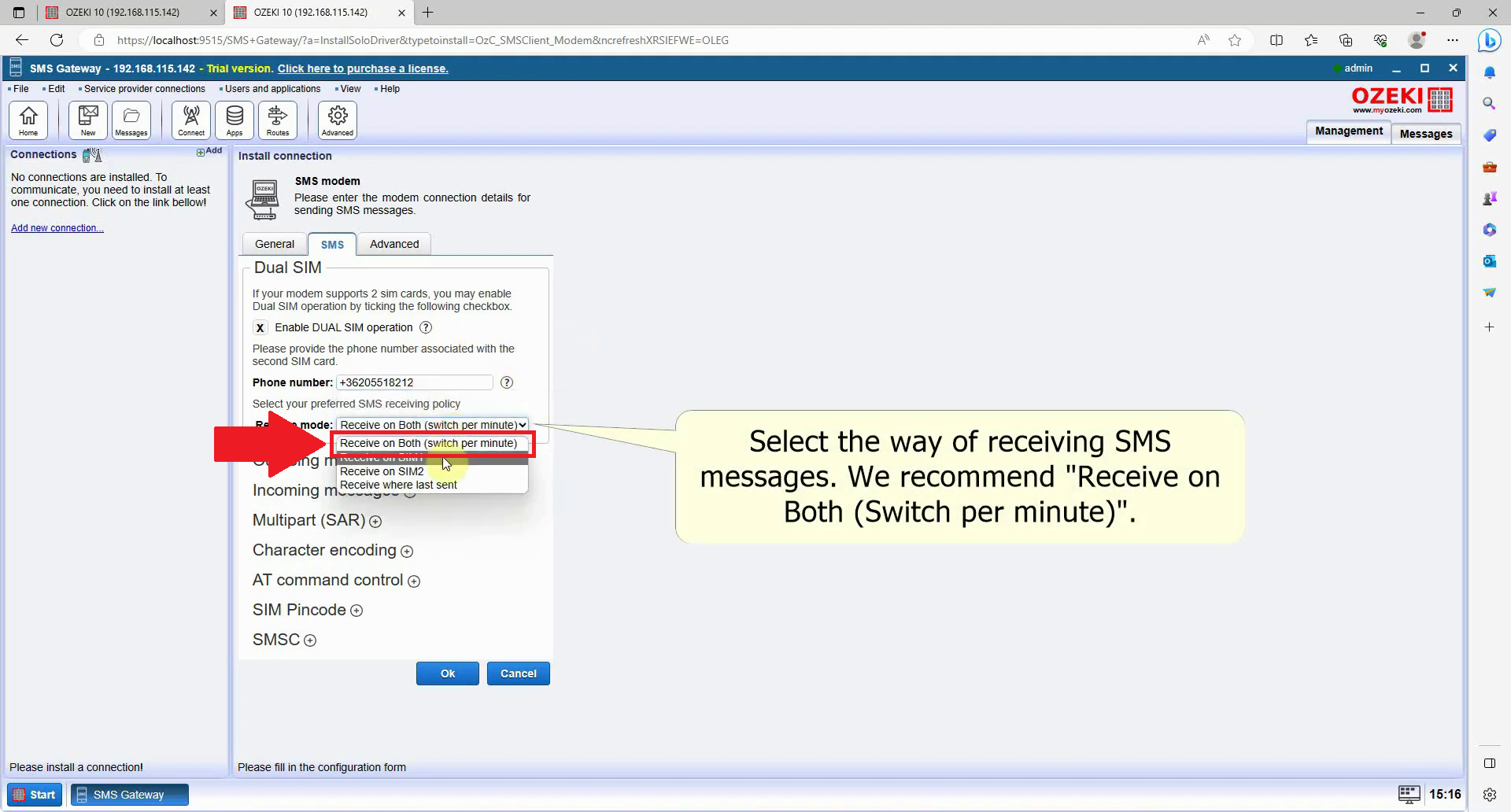Open the Messages folder toolbar icon
The image size is (1511, 812).
pos(131,120)
